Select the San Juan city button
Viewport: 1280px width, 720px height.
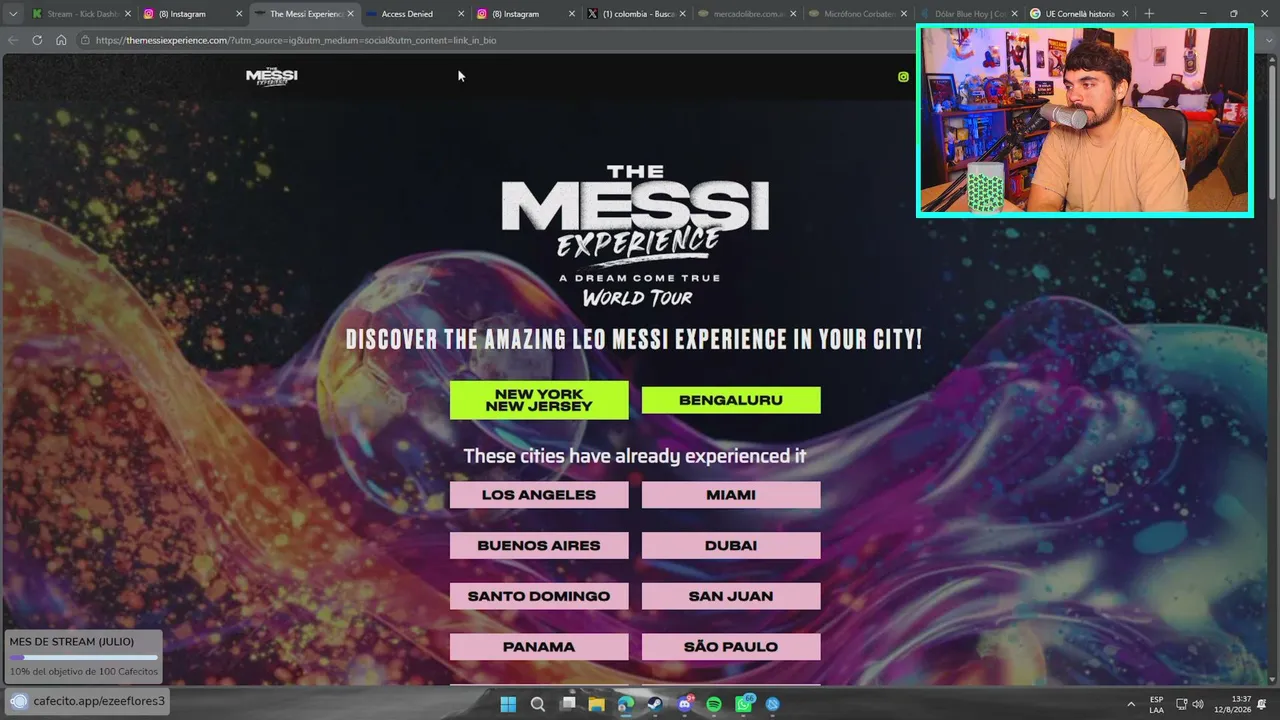click(x=731, y=596)
